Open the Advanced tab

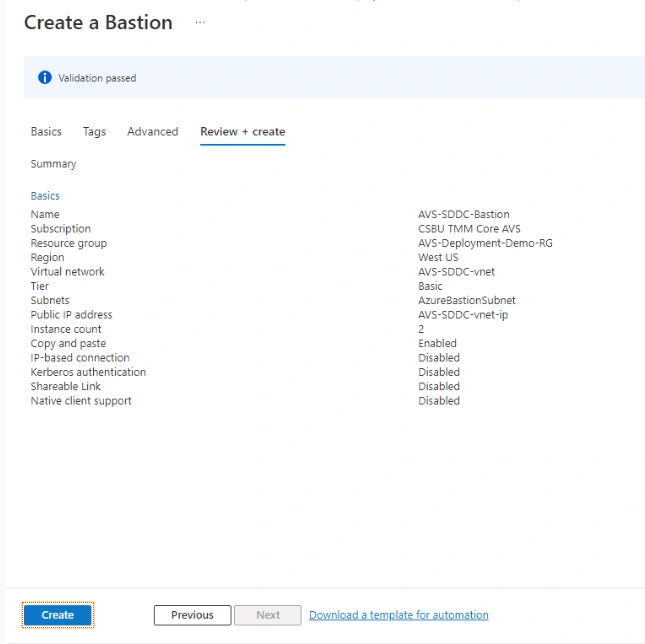(153, 132)
